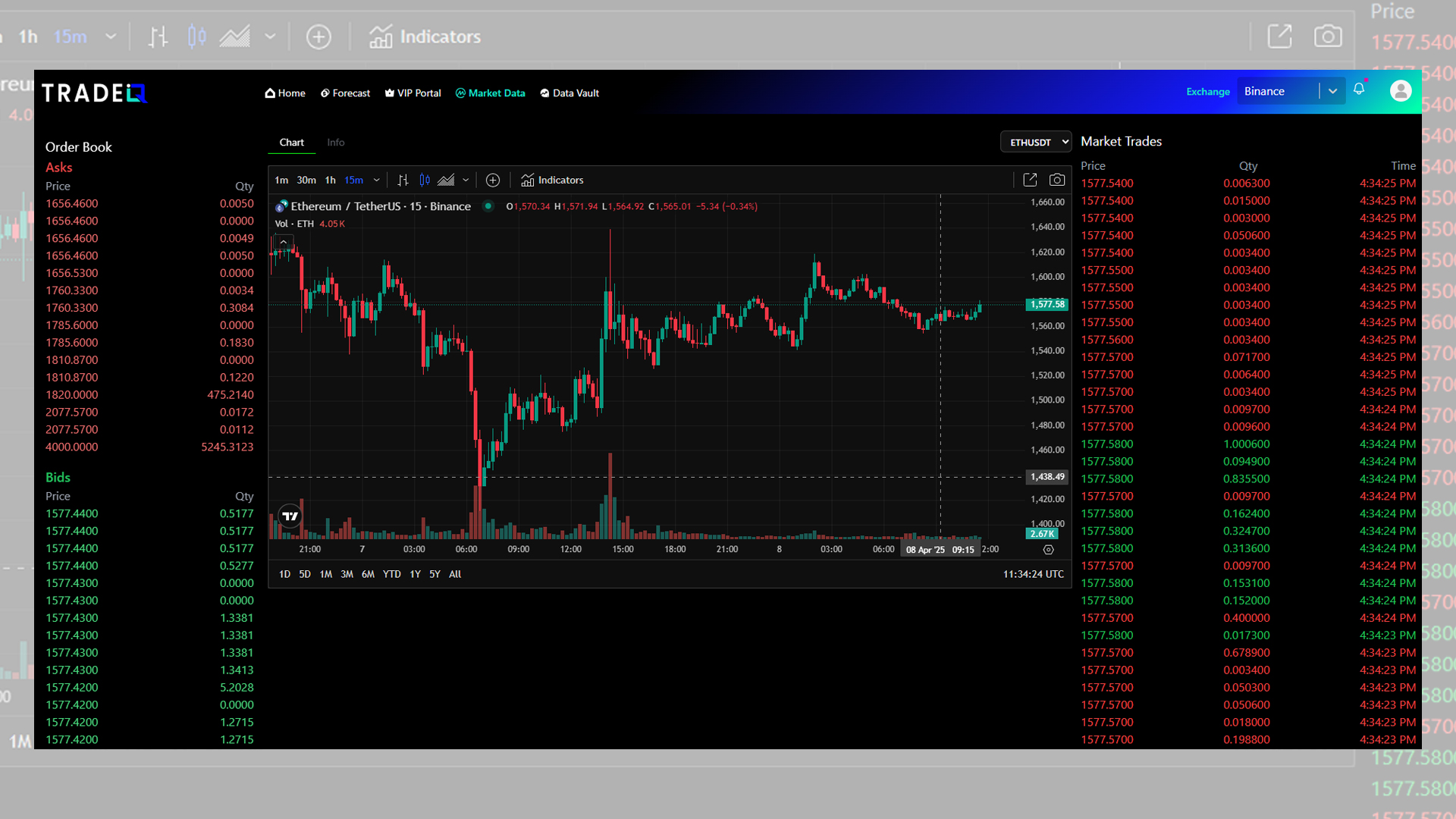Click the TradingView logo on the chart
This screenshot has width=1456, height=819.
[290, 516]
